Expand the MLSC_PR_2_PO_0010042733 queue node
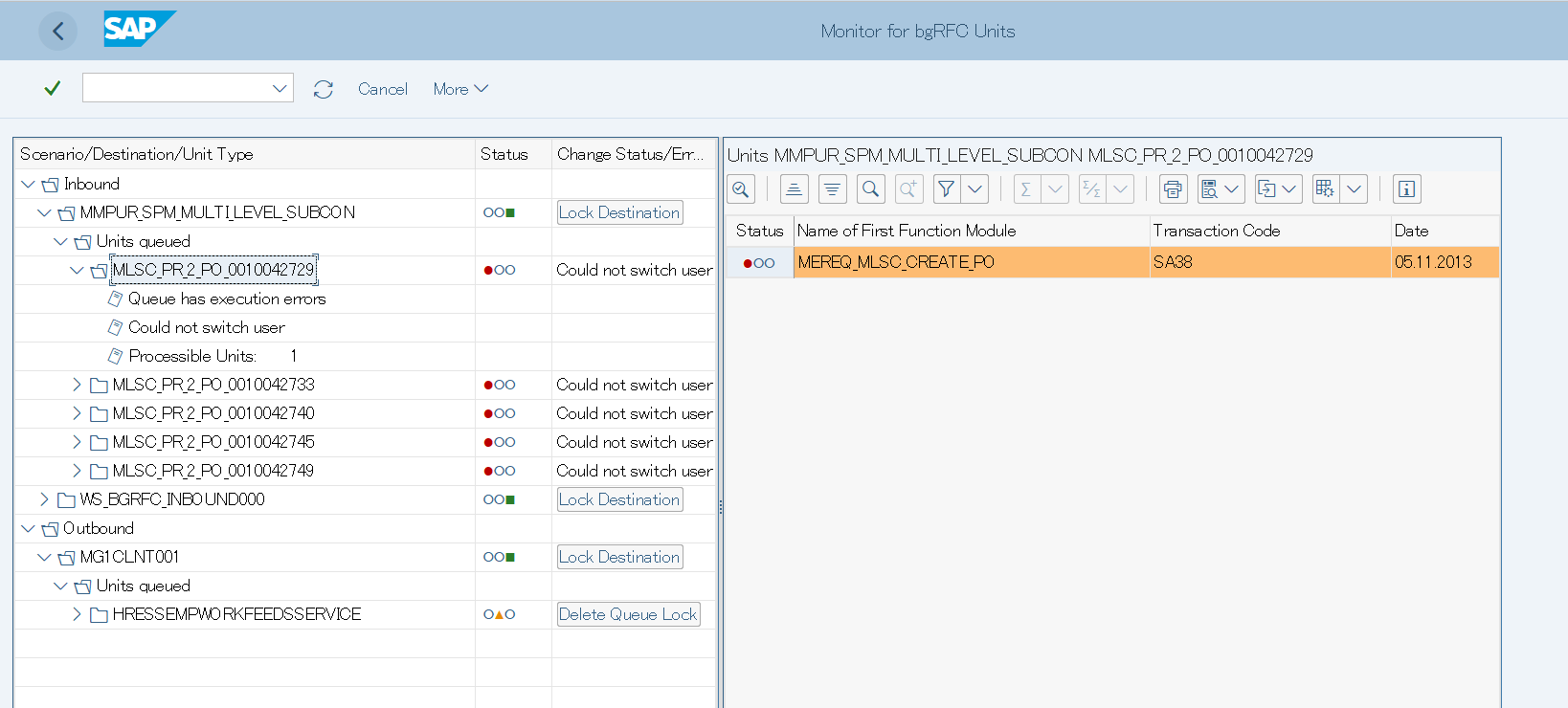Screen dimensions: 1568x708 (77, 385)
